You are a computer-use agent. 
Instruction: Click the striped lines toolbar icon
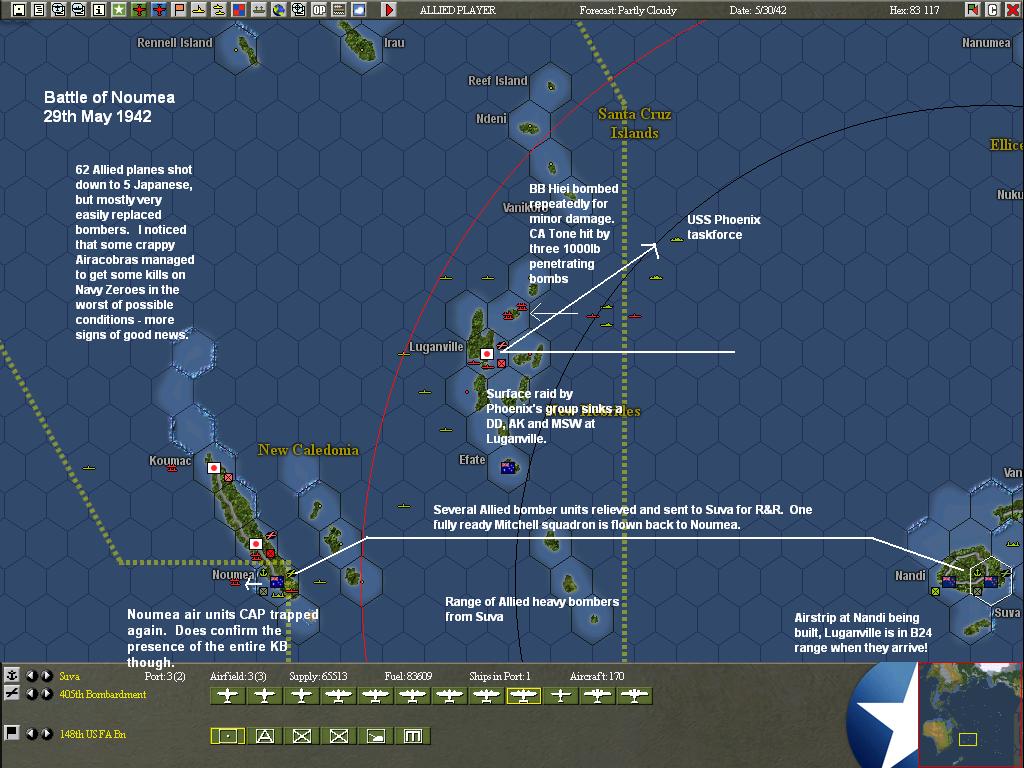[339, 10]
